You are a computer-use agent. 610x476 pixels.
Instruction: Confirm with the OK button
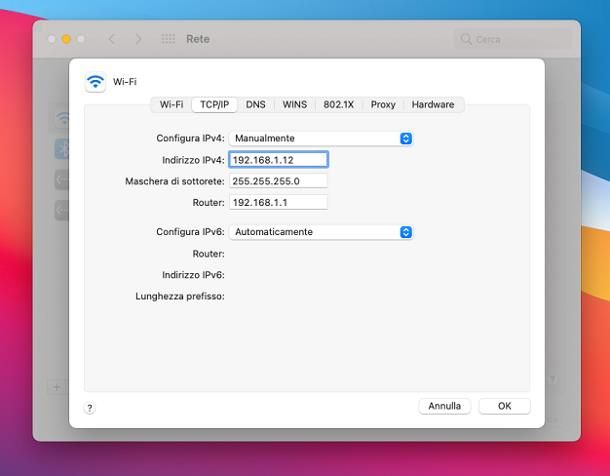(505, 406)
